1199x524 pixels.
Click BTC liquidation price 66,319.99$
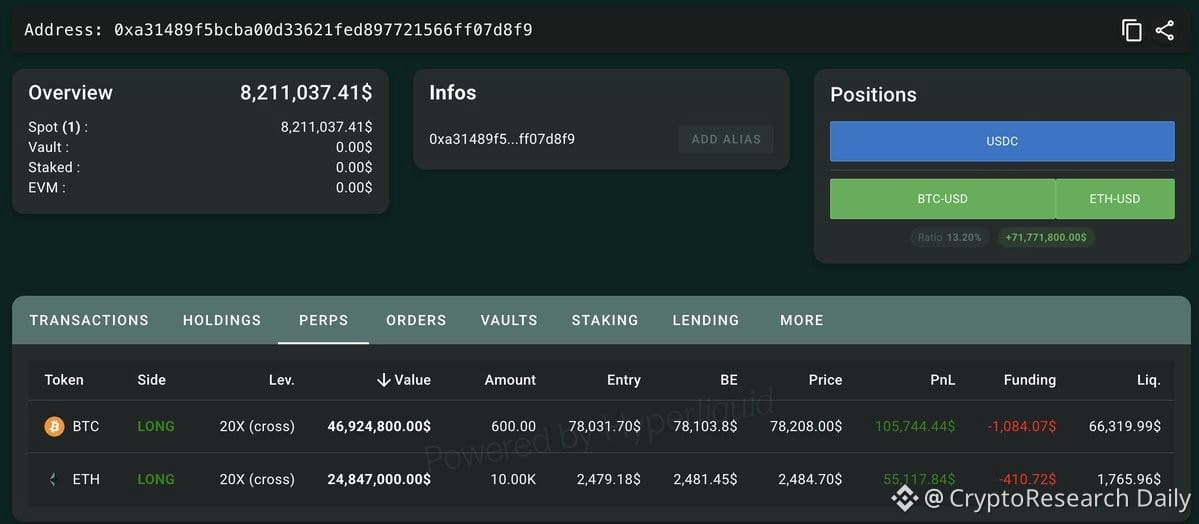point(1125,426)
